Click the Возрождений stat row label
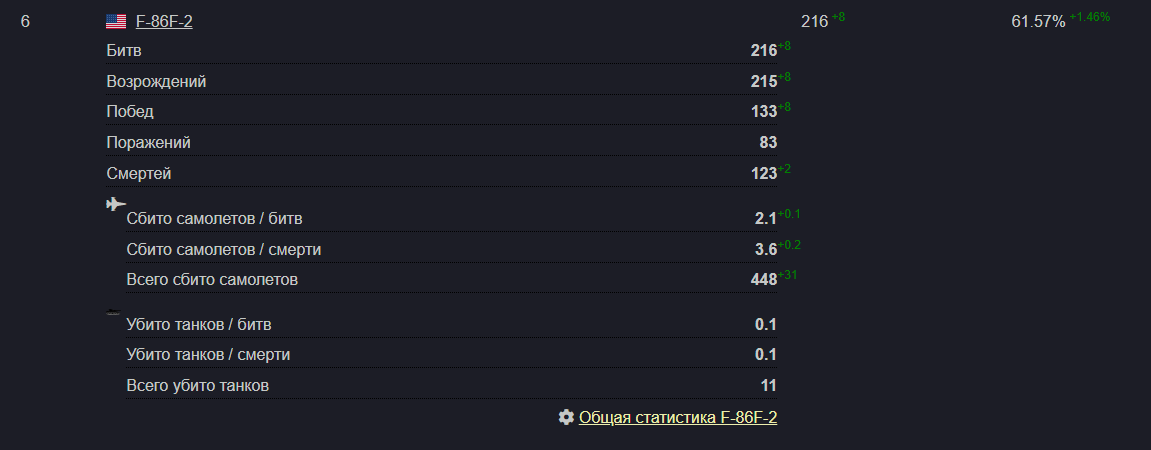This screenshot has width=1151, height=450. [156, 81]
